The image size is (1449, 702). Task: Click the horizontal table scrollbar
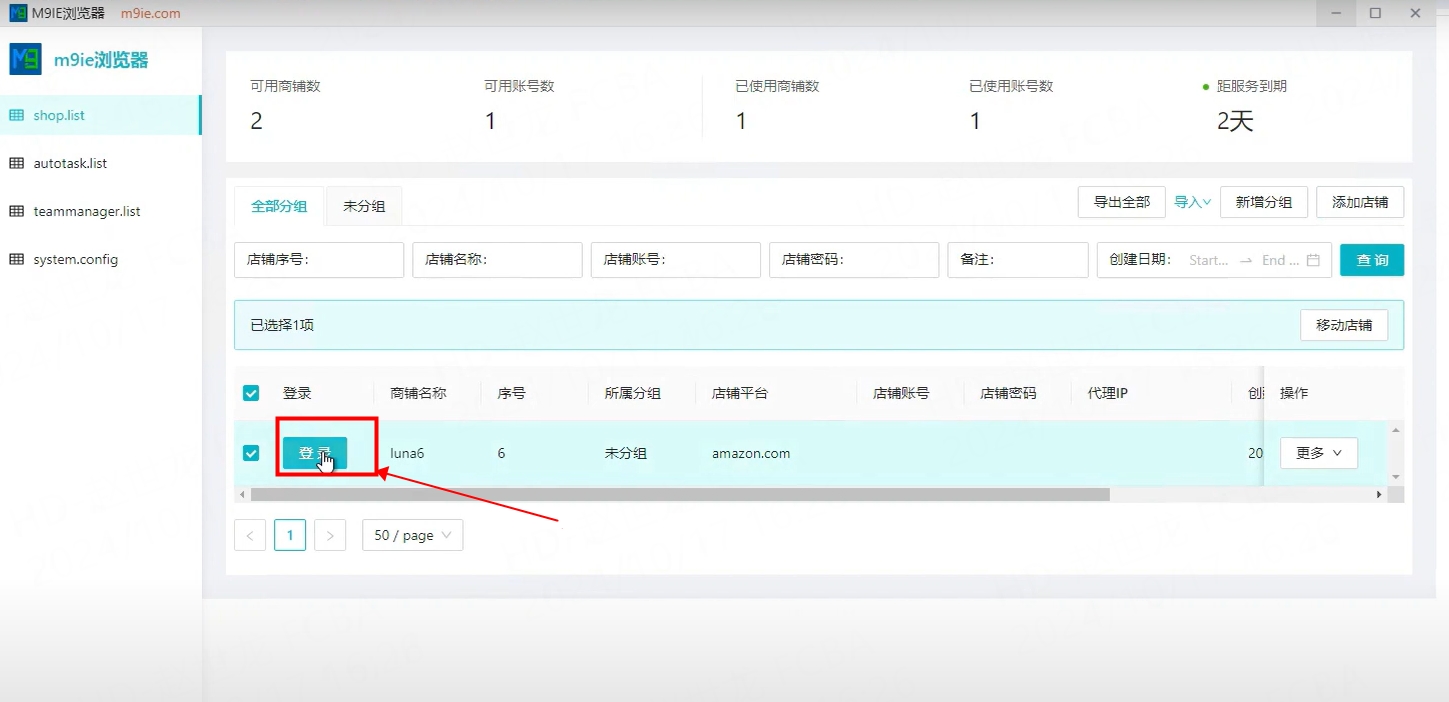pyautogui.click(x=680, y=494)
